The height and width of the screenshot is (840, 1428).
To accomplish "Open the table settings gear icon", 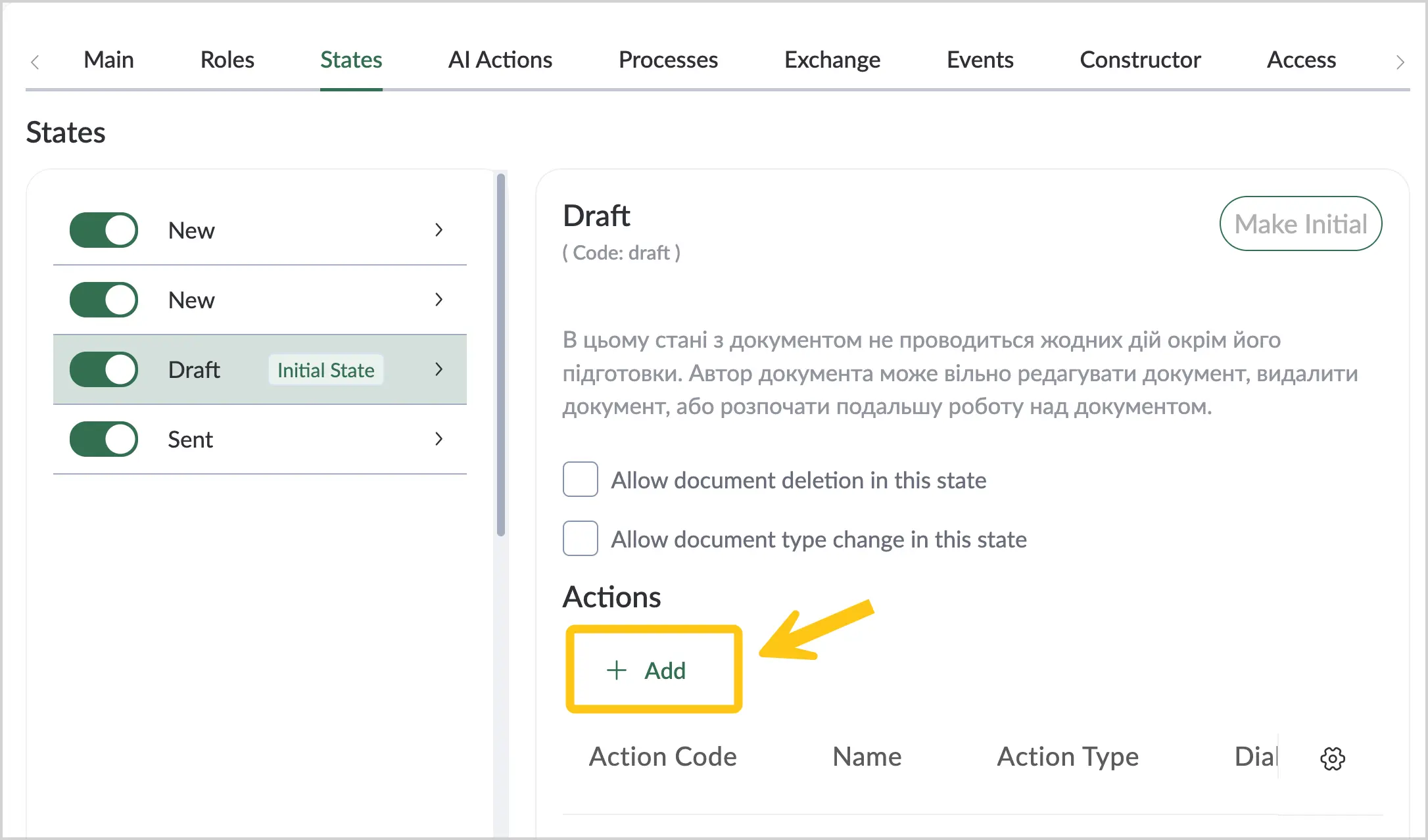I will pyautogui.click(x=1333, y=758).
